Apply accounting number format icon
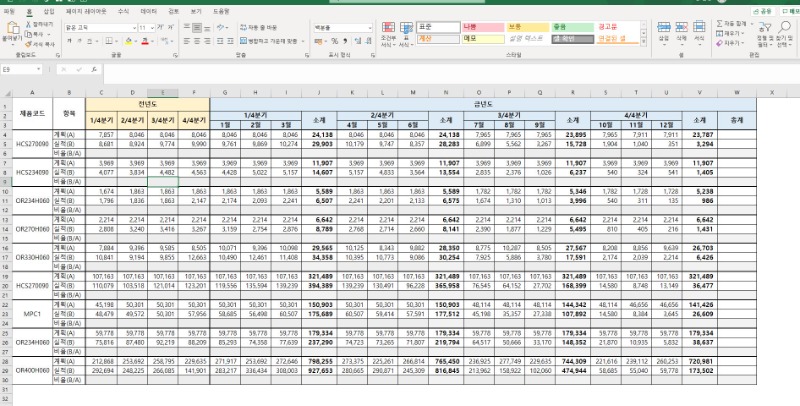This screenshot has height=406, width=800. 319,41
